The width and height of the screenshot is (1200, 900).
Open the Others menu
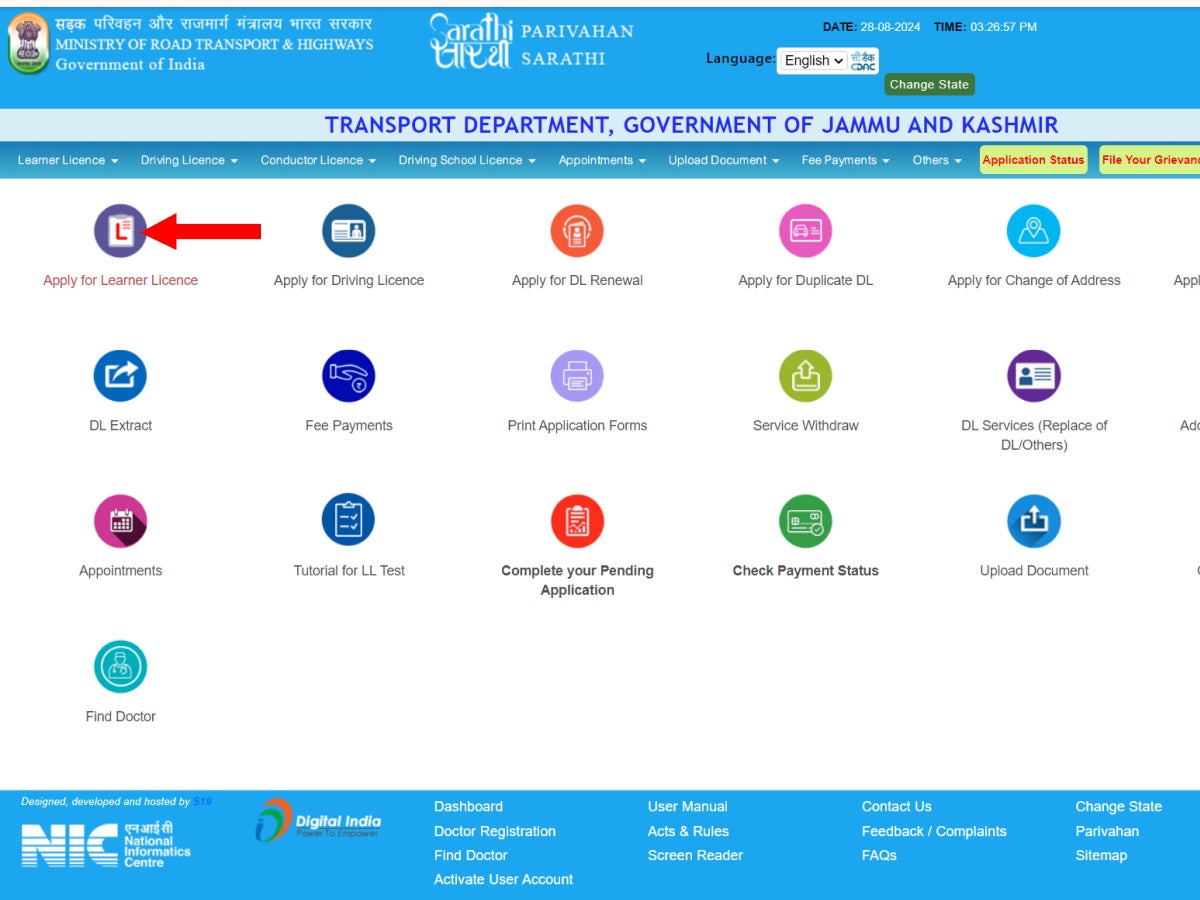[x=934, y=160]
